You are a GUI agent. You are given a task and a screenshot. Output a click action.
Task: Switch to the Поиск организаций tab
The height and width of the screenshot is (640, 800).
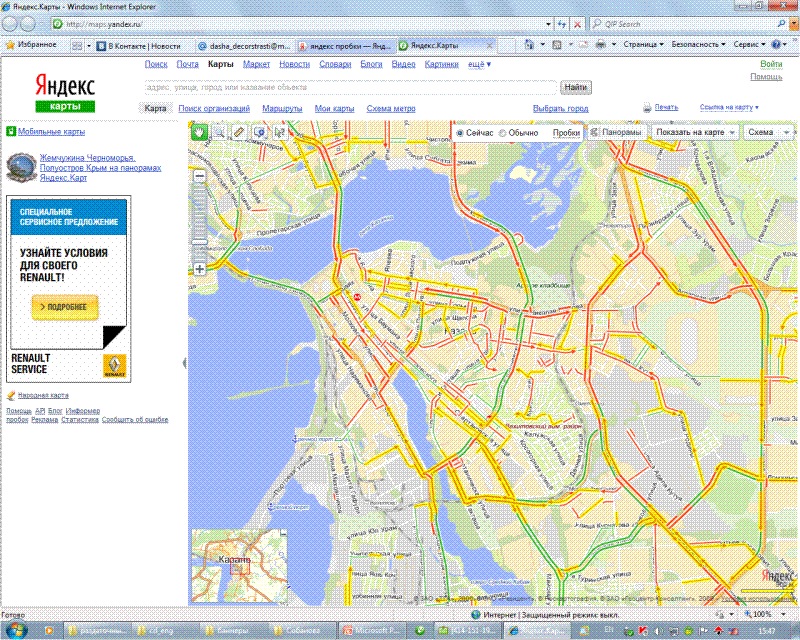tap(215, 108)
